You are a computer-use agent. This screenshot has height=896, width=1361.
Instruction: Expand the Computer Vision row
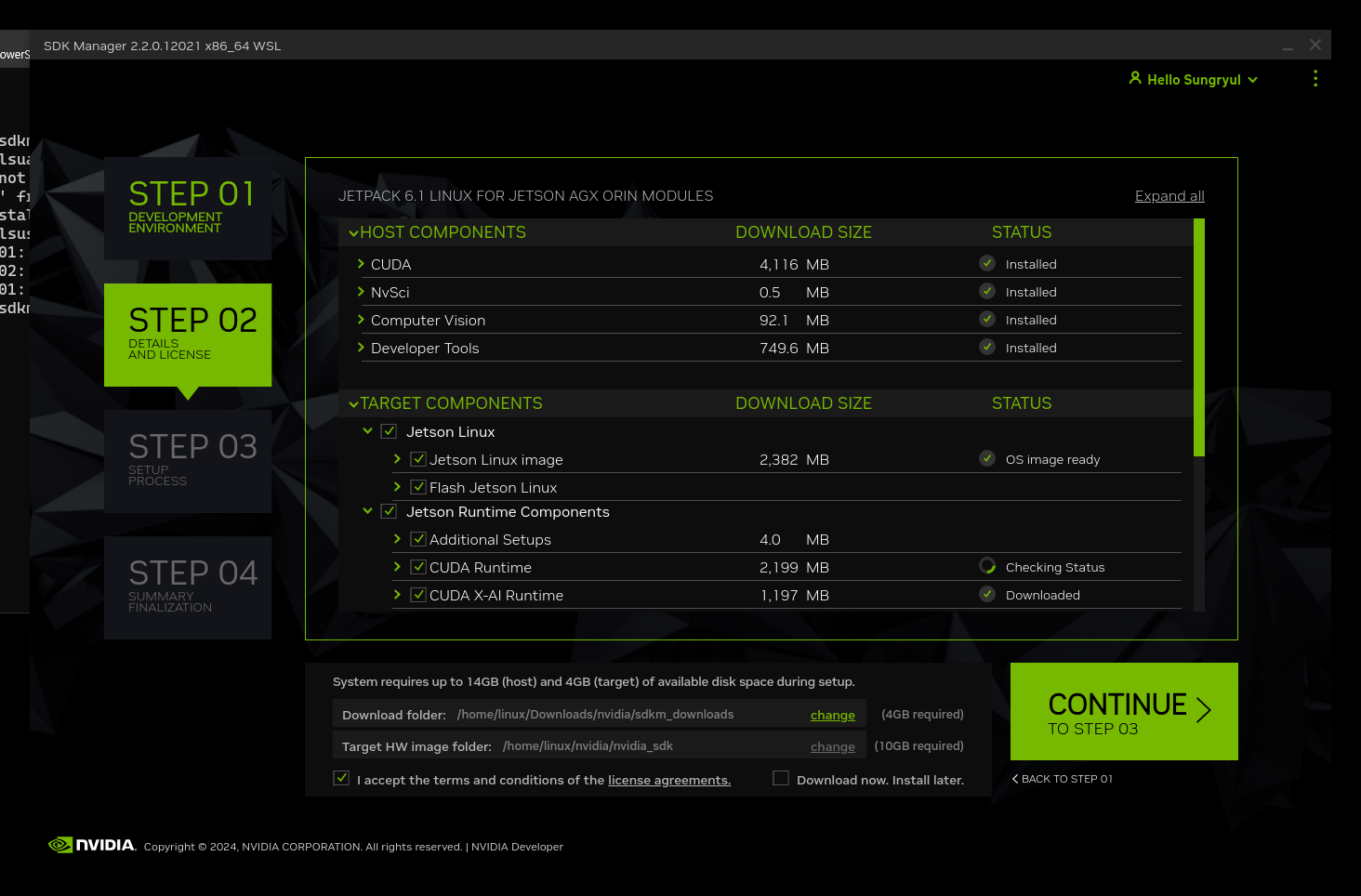(361, 320)
